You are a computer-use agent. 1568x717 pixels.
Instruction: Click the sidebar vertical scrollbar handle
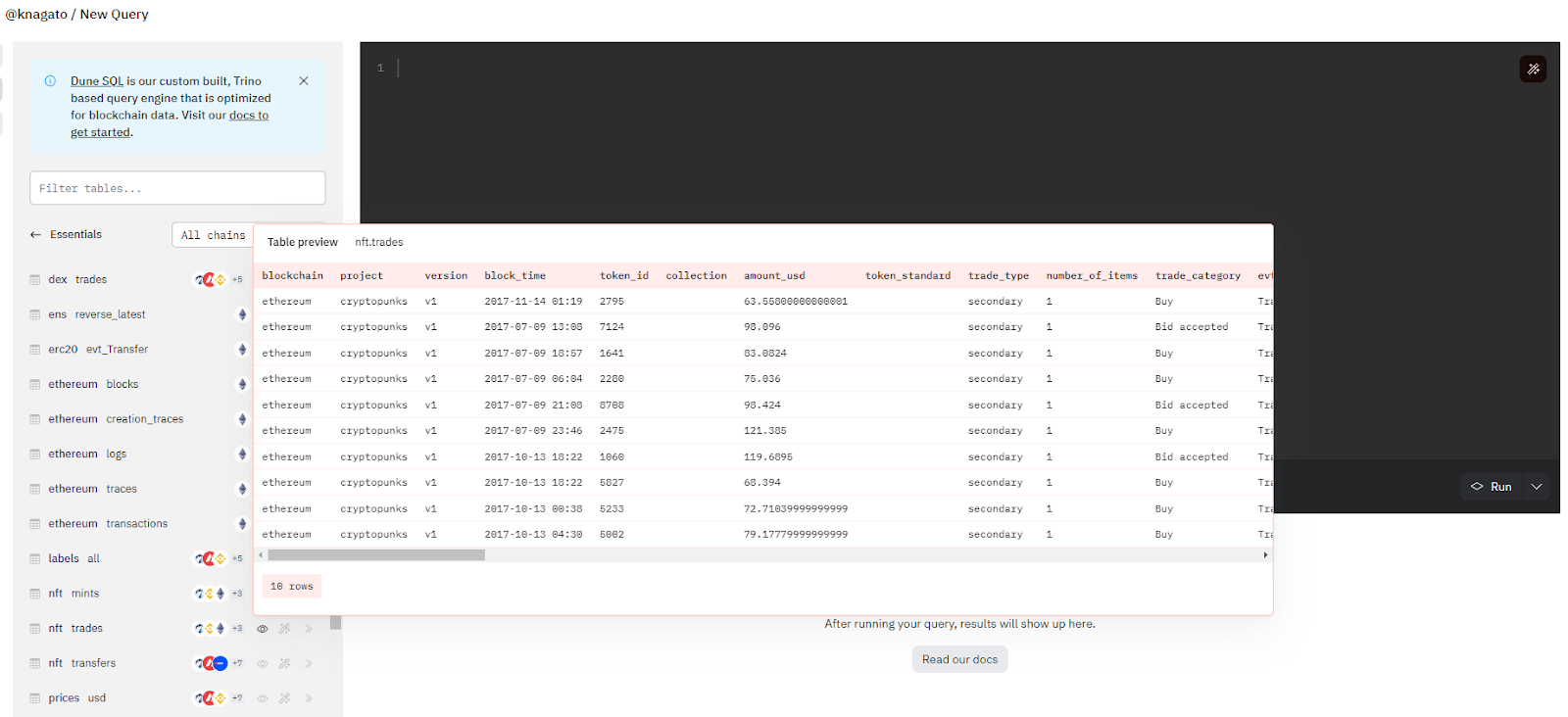335,622
